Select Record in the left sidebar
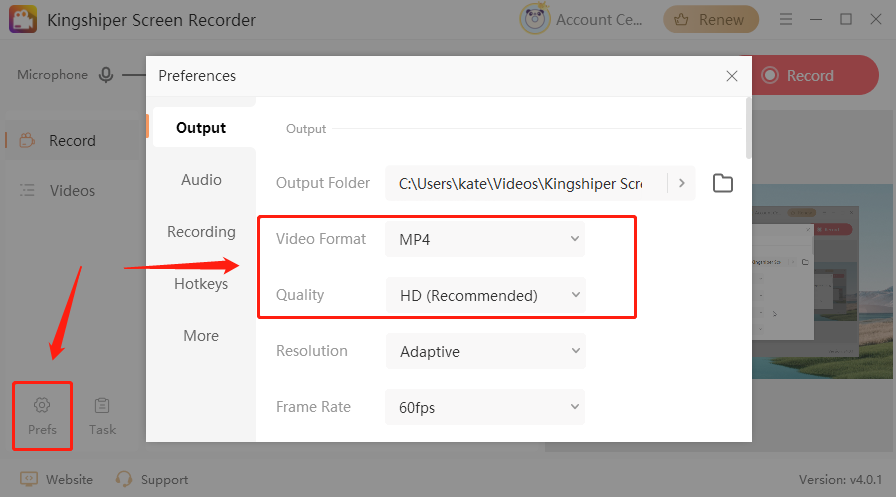This screenshot has width=896, height=497. [x=74, y=141]
